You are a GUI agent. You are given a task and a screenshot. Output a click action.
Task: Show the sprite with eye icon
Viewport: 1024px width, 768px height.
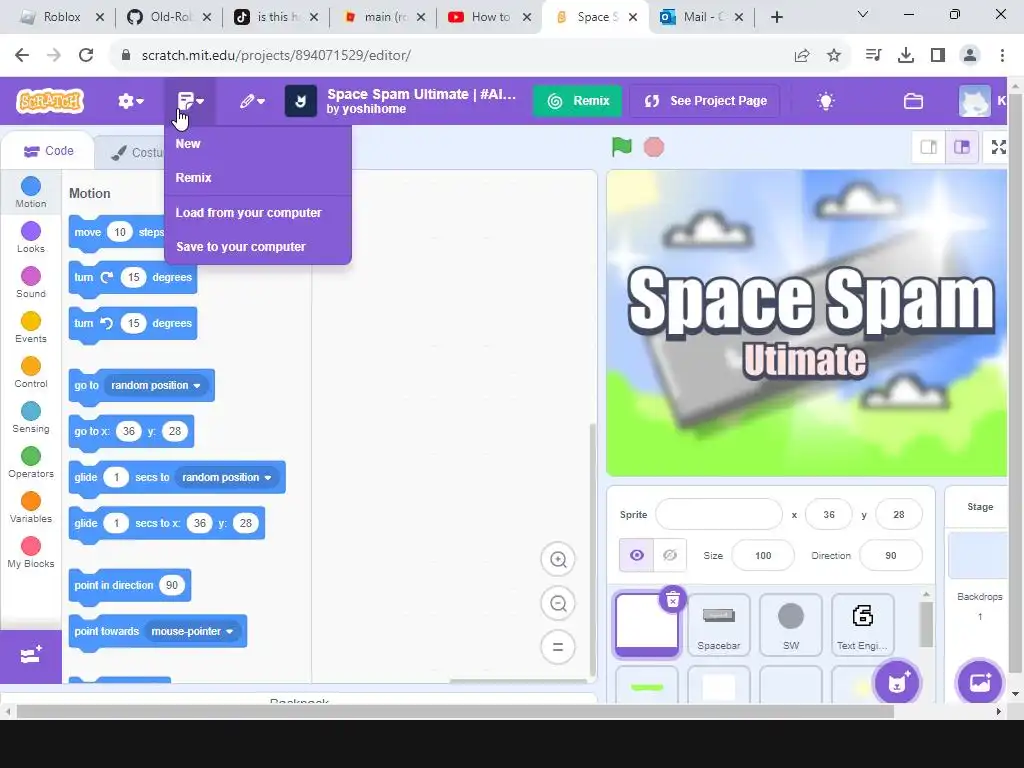[636, 556]
